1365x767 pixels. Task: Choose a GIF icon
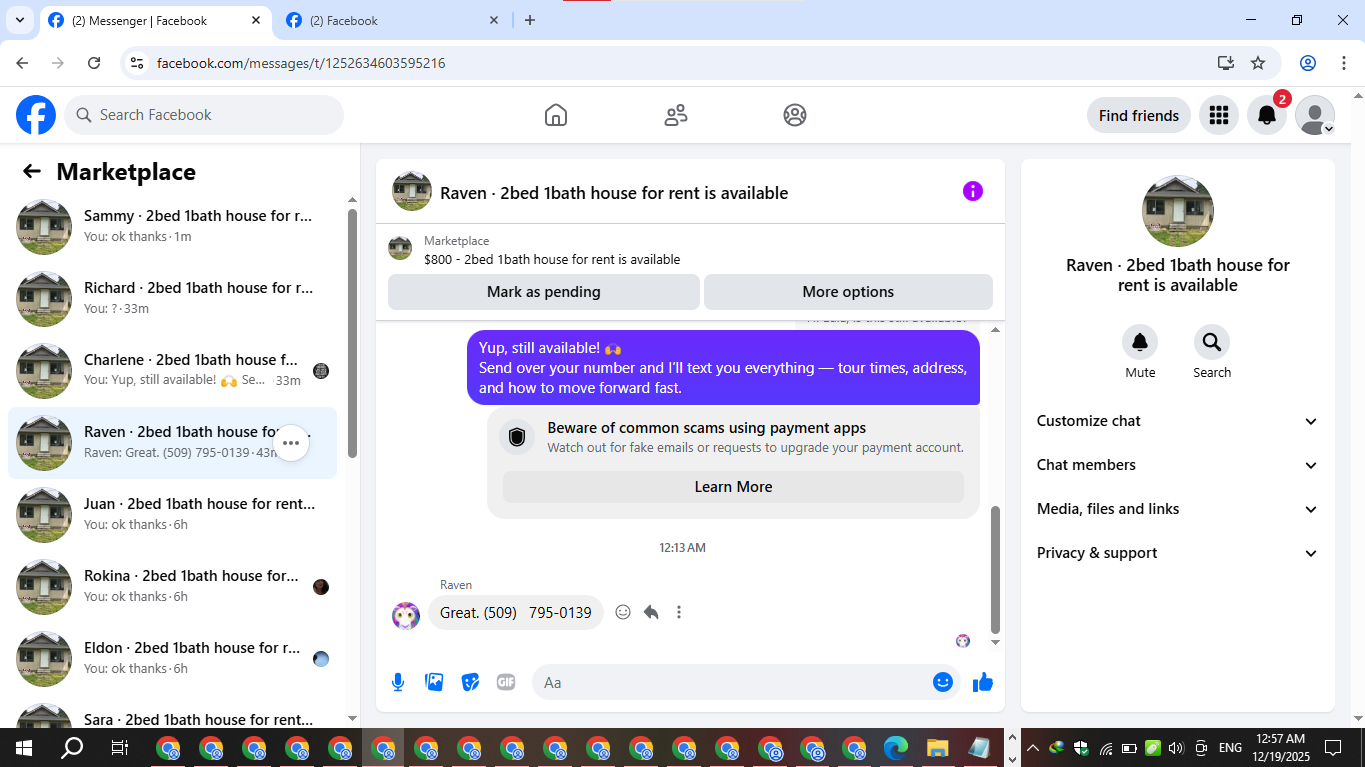click(506, 682)
